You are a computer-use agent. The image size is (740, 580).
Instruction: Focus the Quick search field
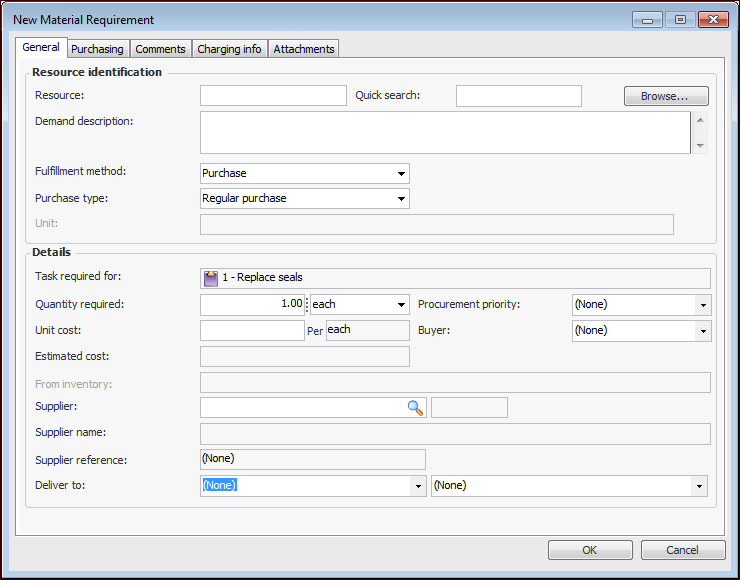point(518,96)
